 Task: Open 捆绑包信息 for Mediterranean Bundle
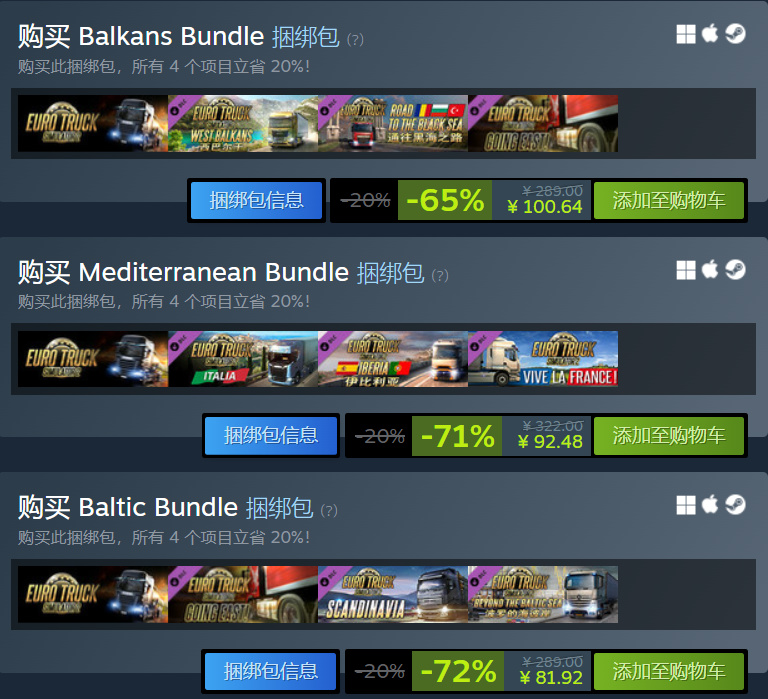[x=271, y=435]
